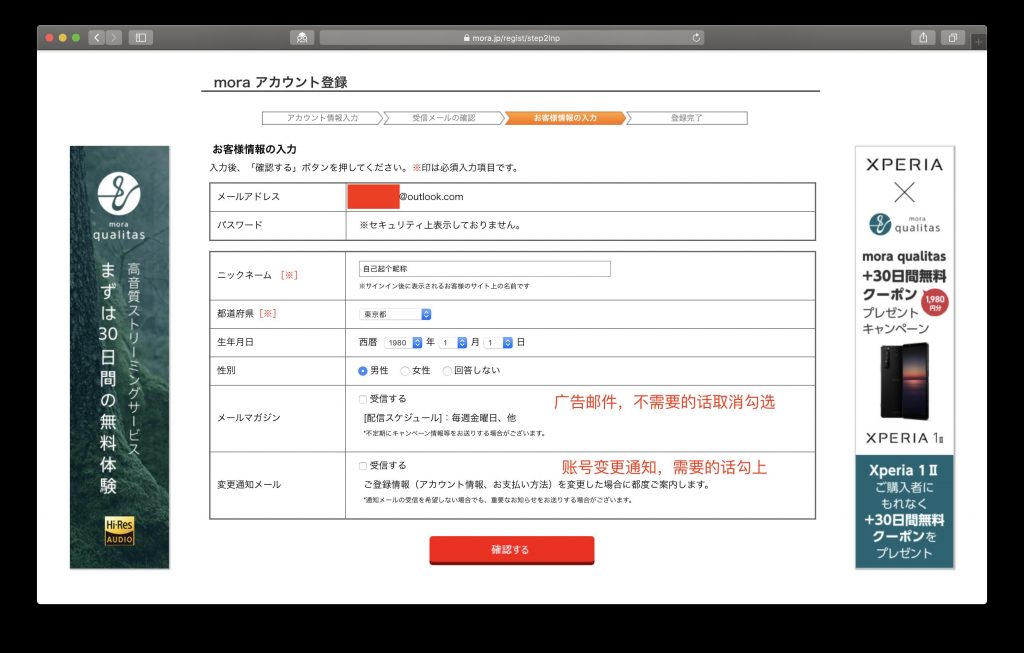Click the privacy extension icon beside the address bar
This screenshot has width=1024, height=653.
[302, 38]
